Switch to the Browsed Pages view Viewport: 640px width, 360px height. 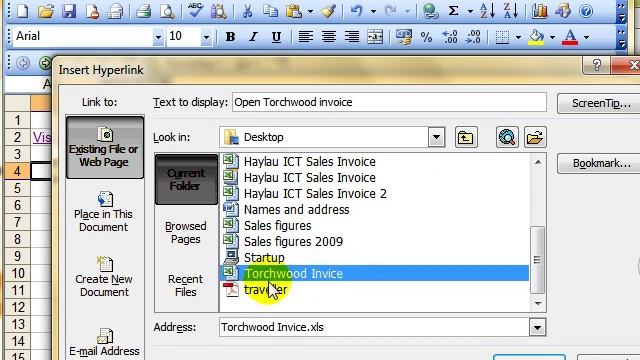[186, 232]
